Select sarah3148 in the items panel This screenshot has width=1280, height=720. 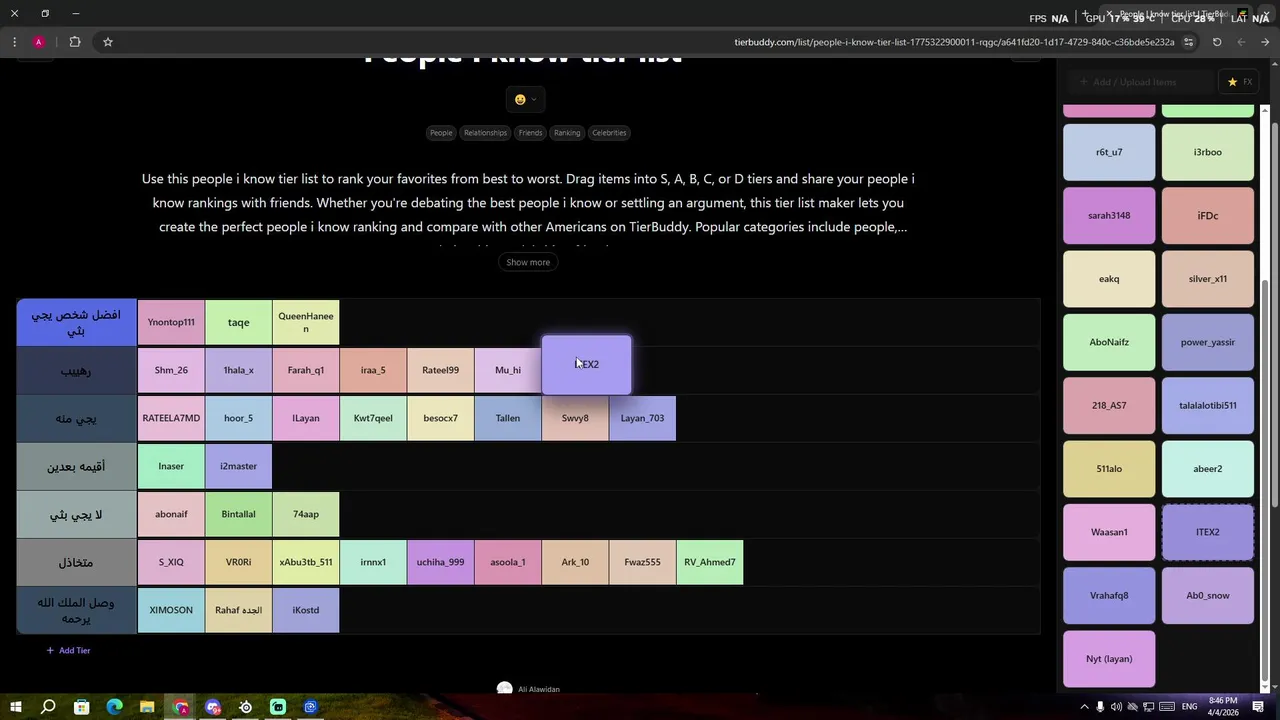(1109, 215)
